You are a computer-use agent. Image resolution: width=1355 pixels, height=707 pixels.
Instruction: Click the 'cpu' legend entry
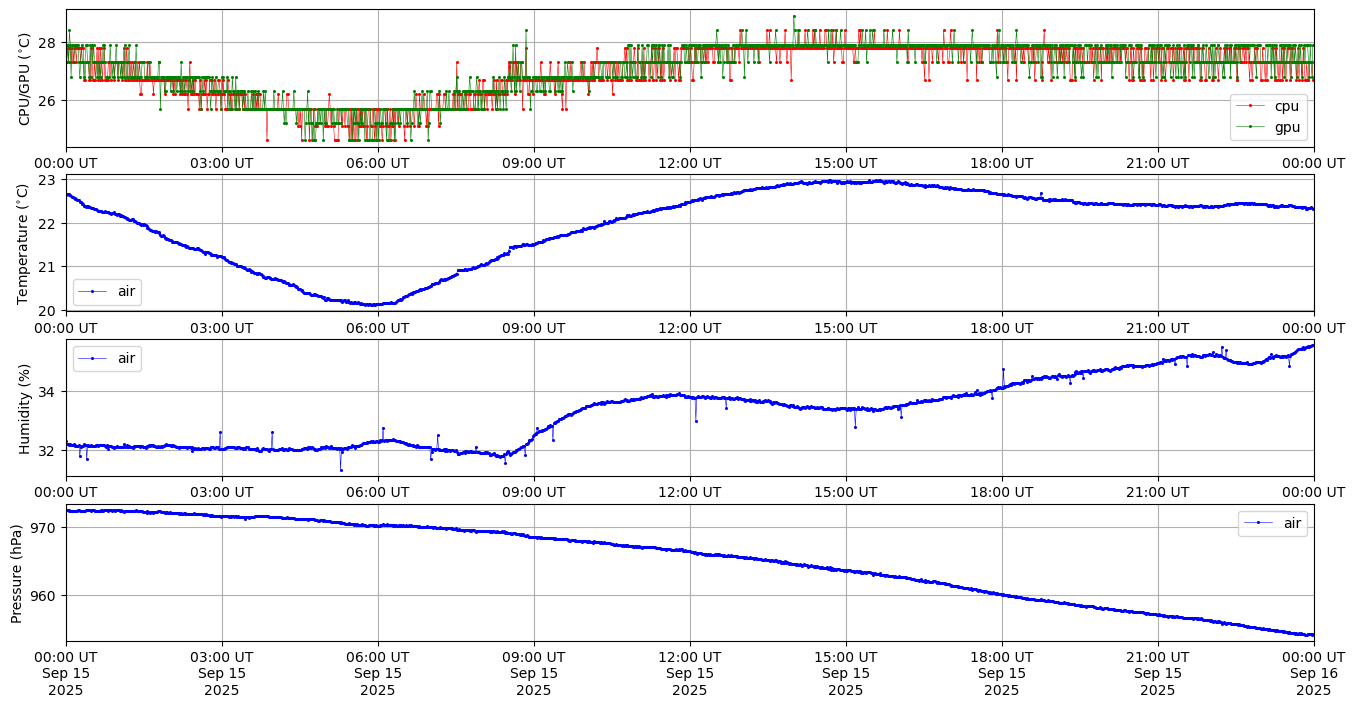point(1269,106)
